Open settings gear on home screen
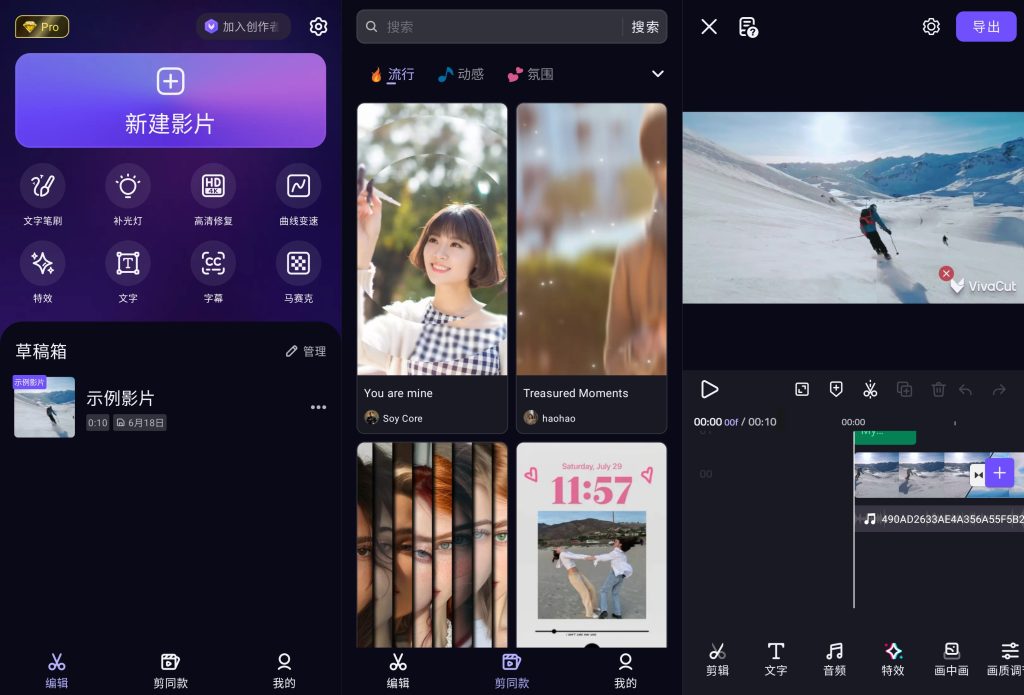The width and height of the screenshot is (1024, 695). (318, 27)
